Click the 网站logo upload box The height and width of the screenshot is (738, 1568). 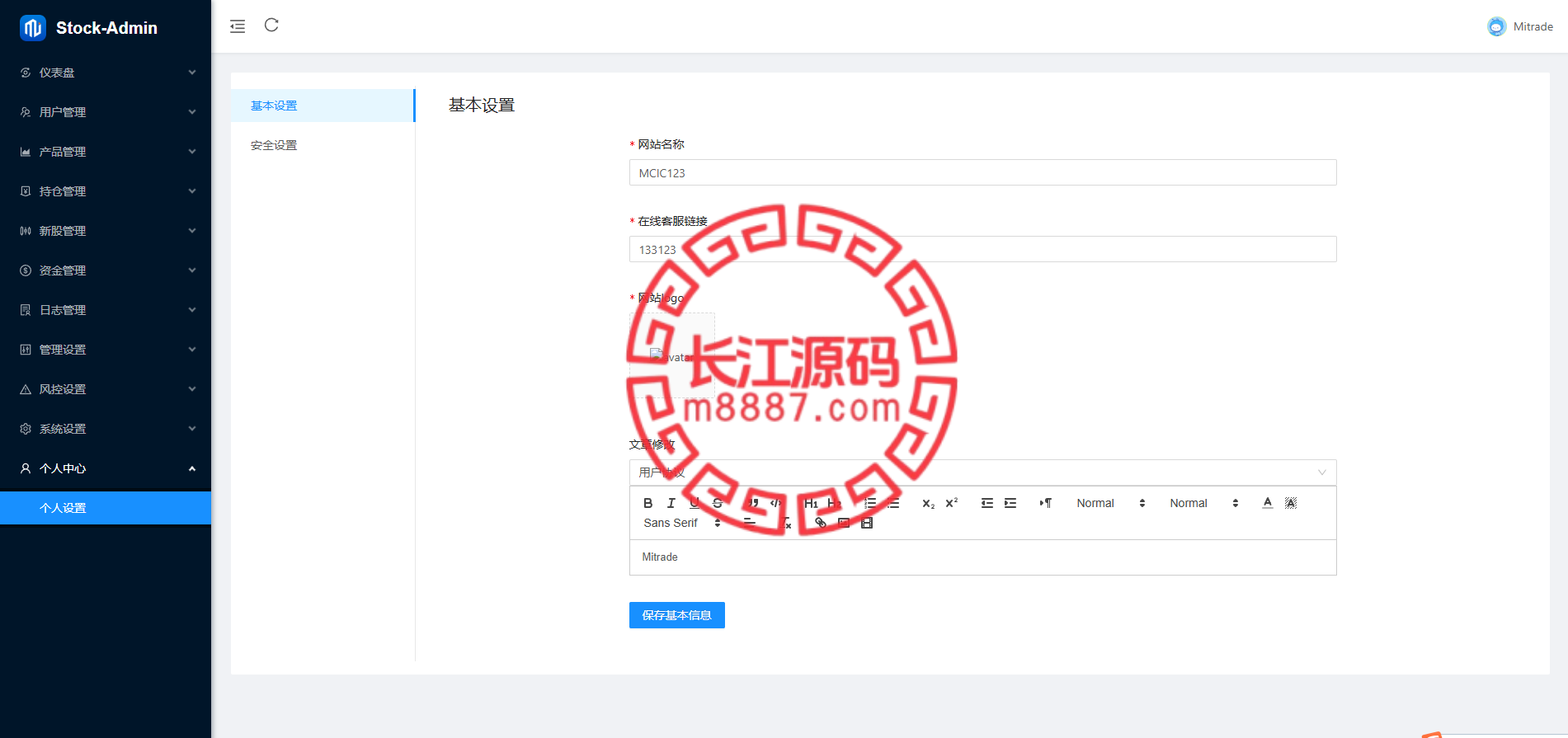point(672,355)
